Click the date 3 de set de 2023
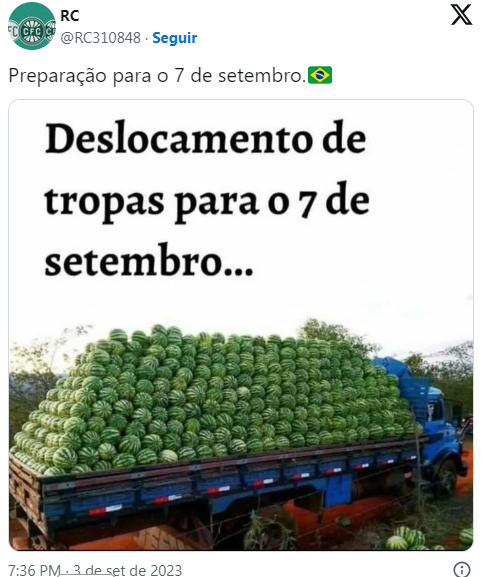This screenshot has height=577, width=486. (127, 570)
